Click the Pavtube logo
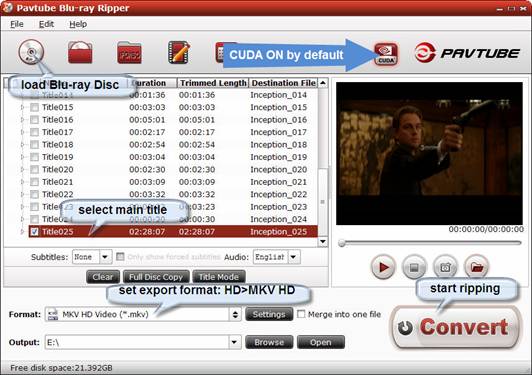 (x=467, y=53)
